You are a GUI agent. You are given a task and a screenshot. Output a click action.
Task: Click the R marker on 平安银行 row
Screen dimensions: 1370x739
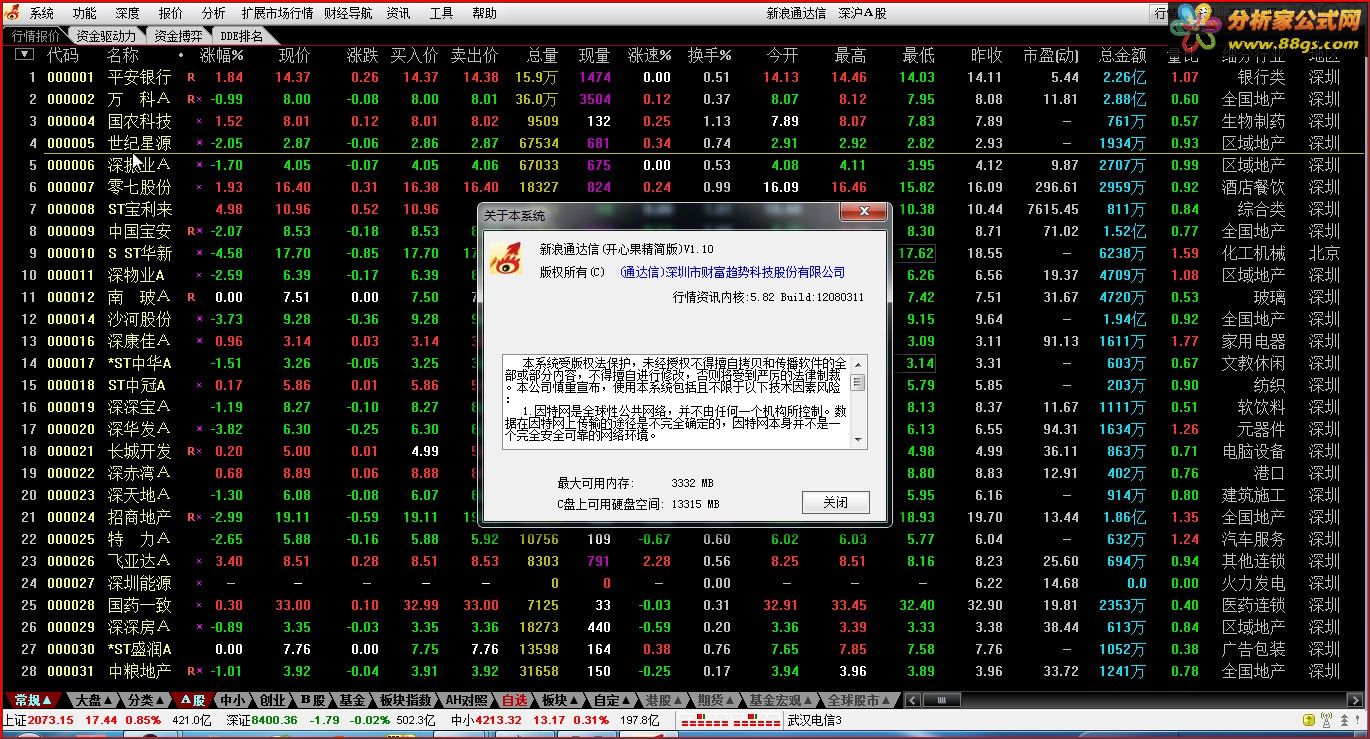(x=191, y=77)
